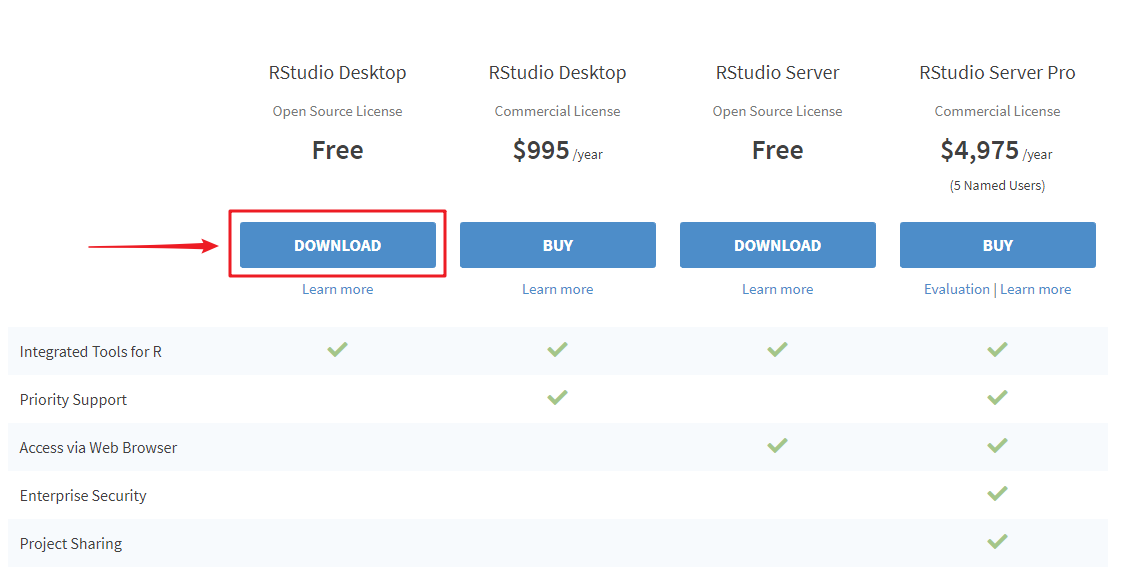Click Free price under first RStudio Desktop
This screenshot has height=583, width=1121.
[x=337, y=150]
